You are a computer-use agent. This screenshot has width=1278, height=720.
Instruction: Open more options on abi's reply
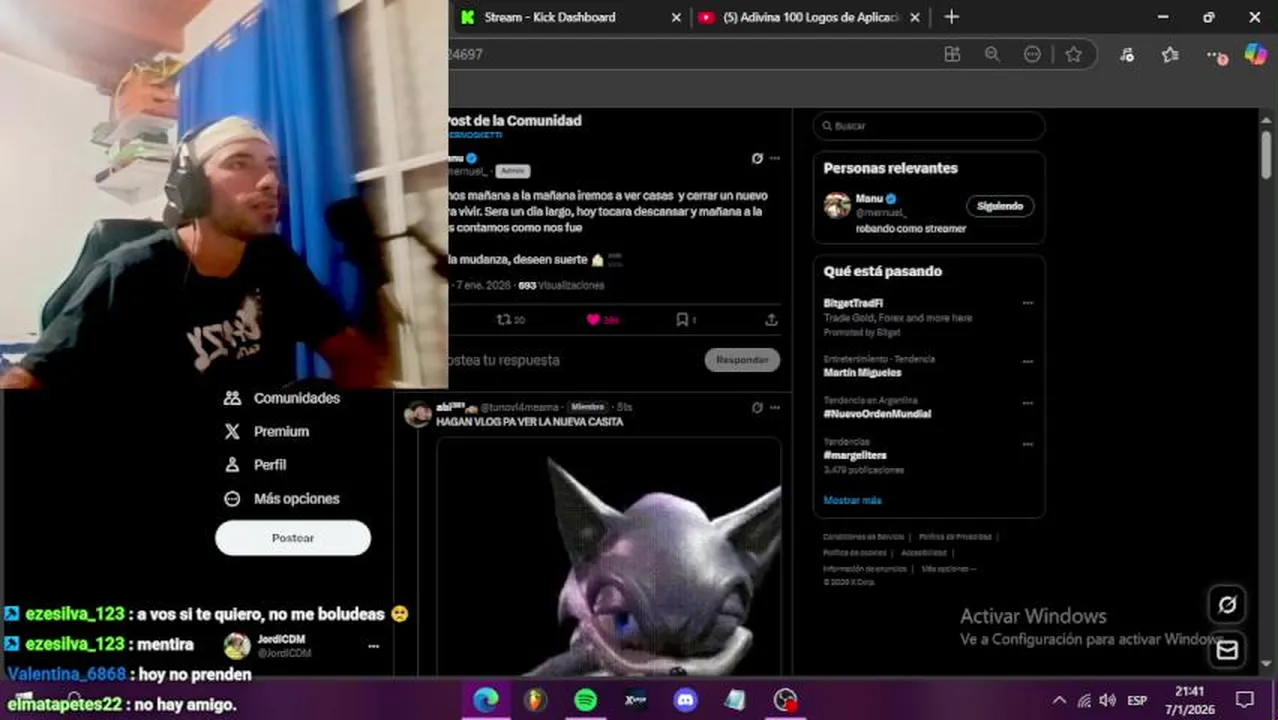[775, 407]
